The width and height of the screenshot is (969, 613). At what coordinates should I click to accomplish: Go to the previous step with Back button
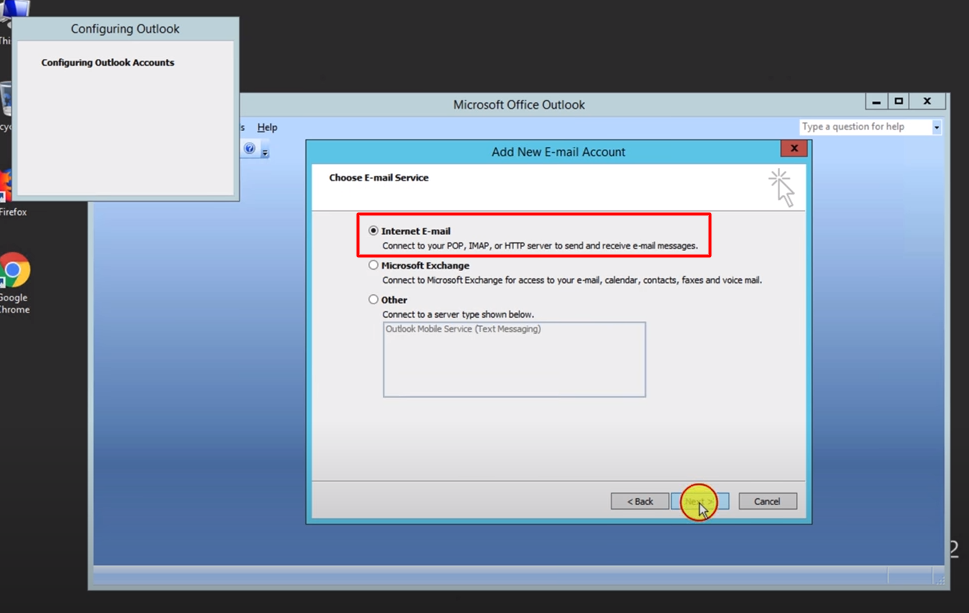[x=640, y=501]
